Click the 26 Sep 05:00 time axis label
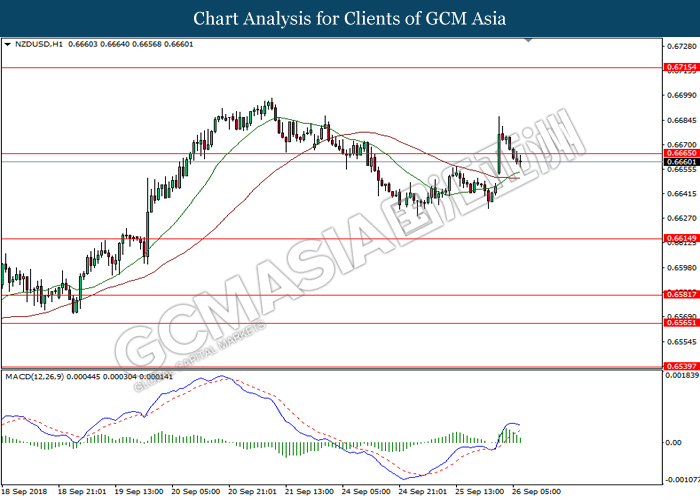Image resolution: width=700 pixels, height=500 pixels. coord(538,492)
